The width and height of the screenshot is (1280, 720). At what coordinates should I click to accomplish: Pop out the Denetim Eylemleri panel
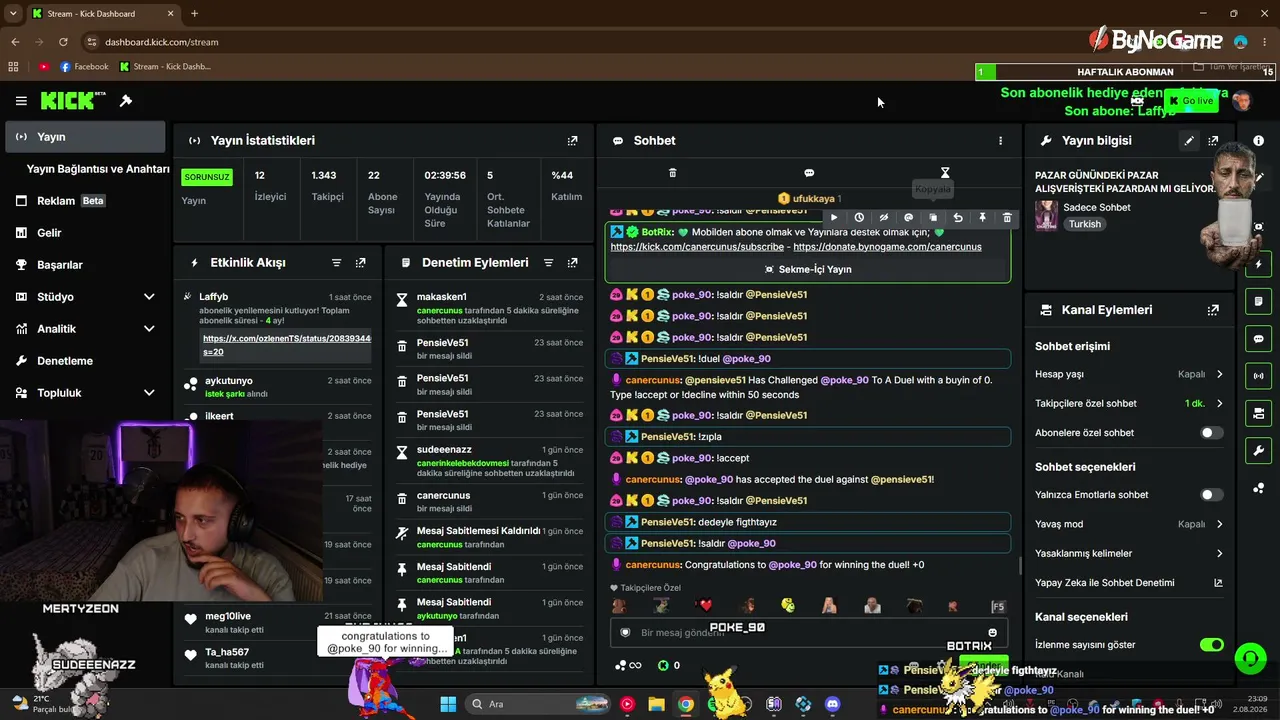point(572,263)
